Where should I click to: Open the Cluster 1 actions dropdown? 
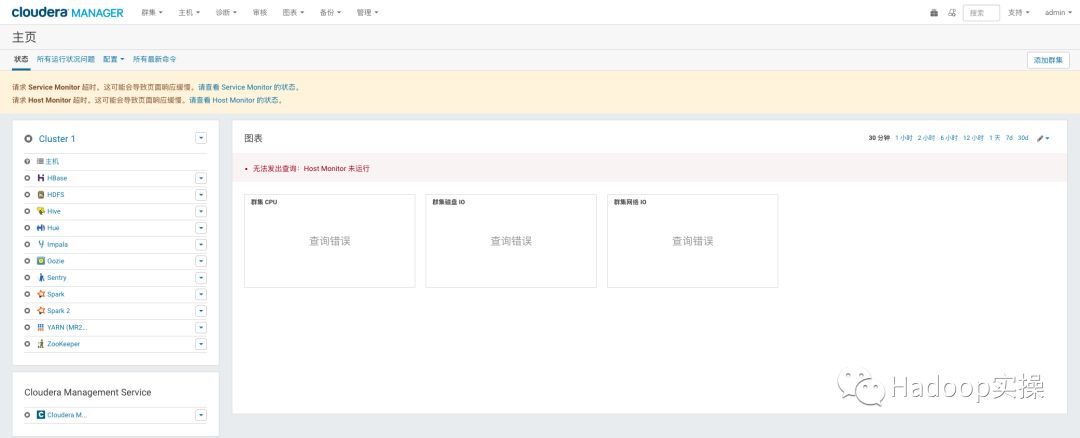click(200, 138)
